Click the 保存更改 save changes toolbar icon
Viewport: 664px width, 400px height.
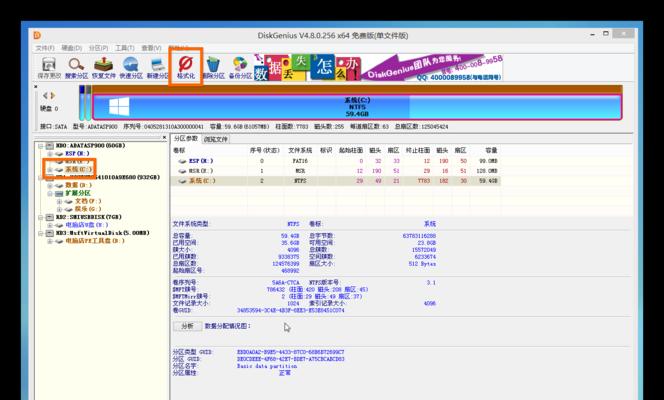coord(49,68)
